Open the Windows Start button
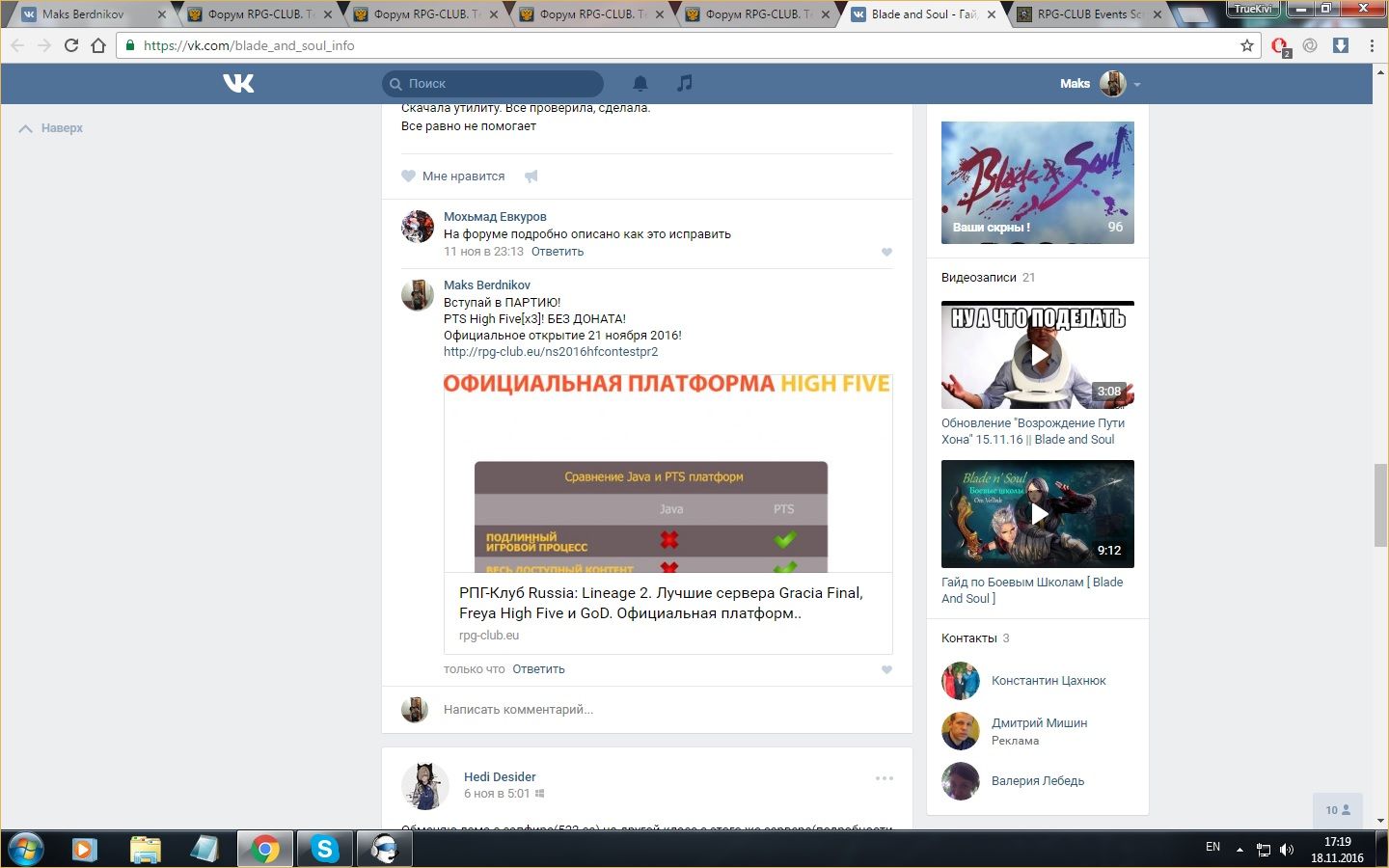 (25, 850)
